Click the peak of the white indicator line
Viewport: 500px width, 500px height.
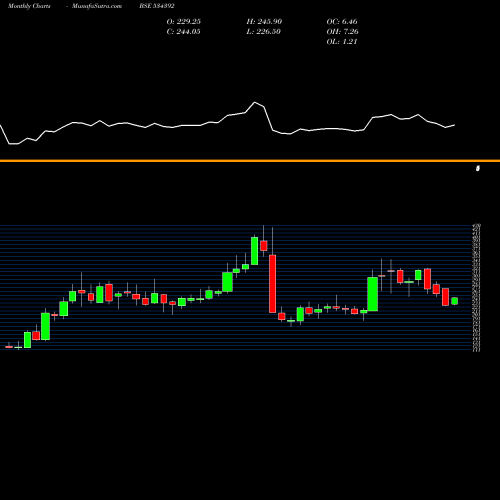(255, 102)
